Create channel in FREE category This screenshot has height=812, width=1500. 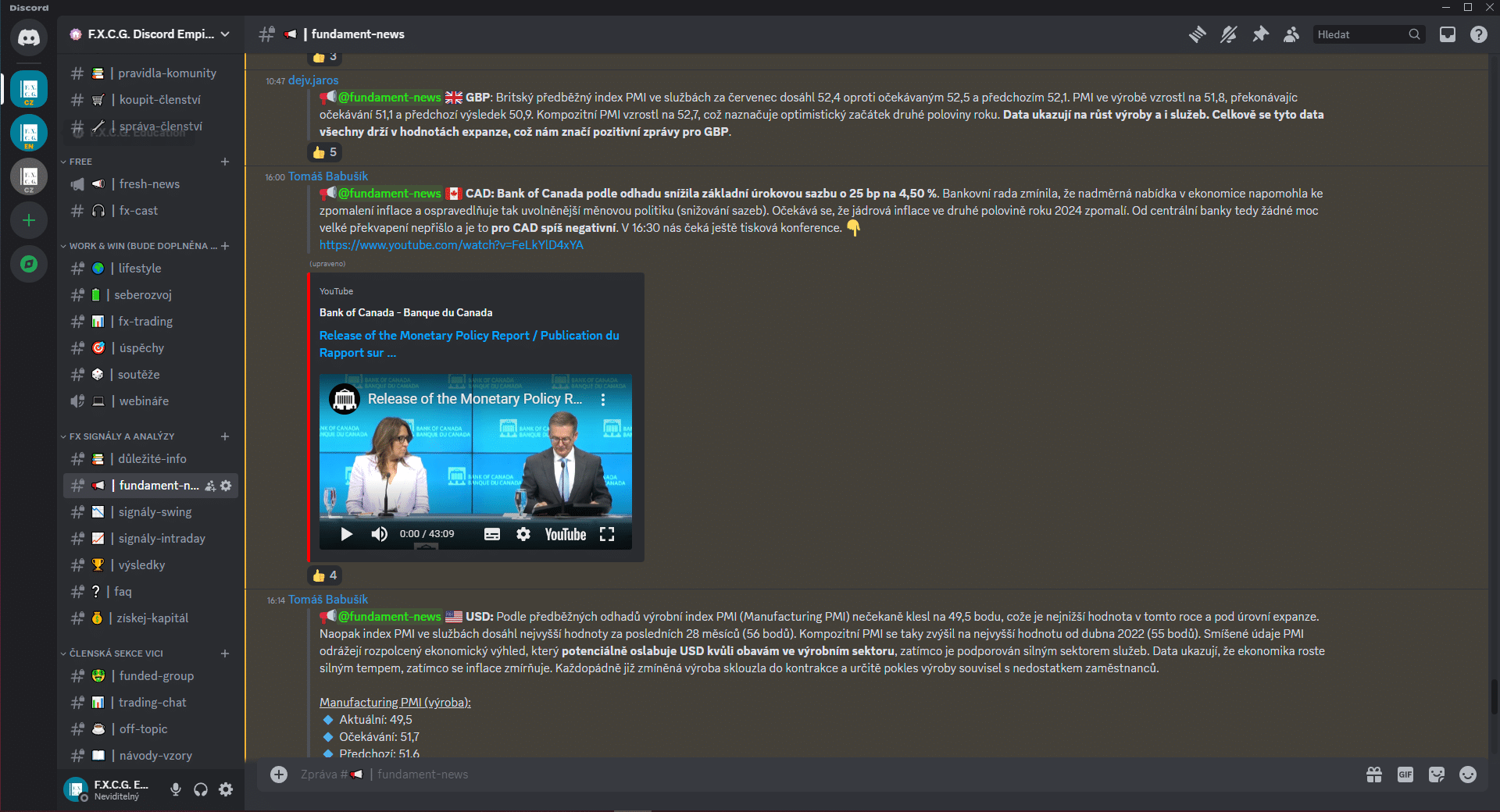pos(225,162)
